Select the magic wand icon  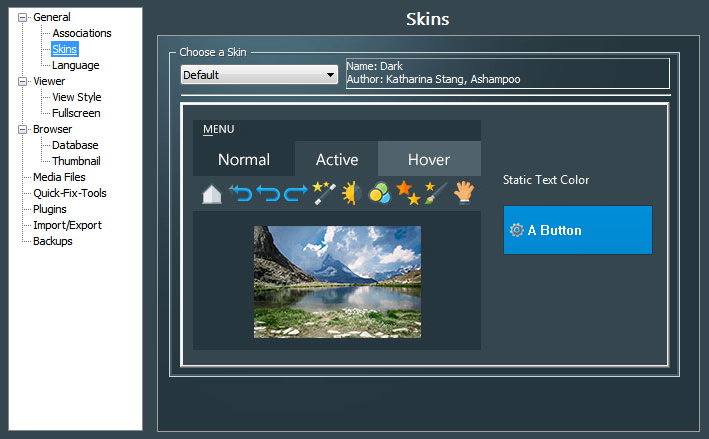coord(323,193)
